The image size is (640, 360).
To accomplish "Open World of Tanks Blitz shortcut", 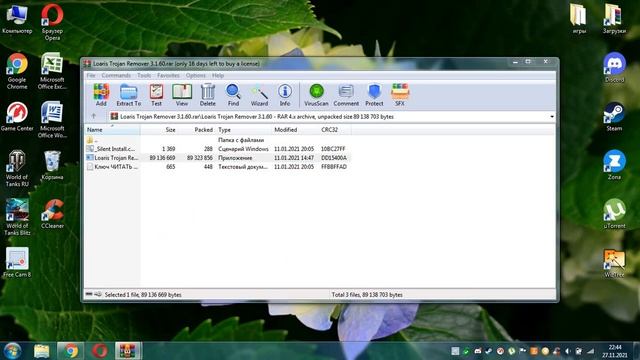I will pos(17,217).
